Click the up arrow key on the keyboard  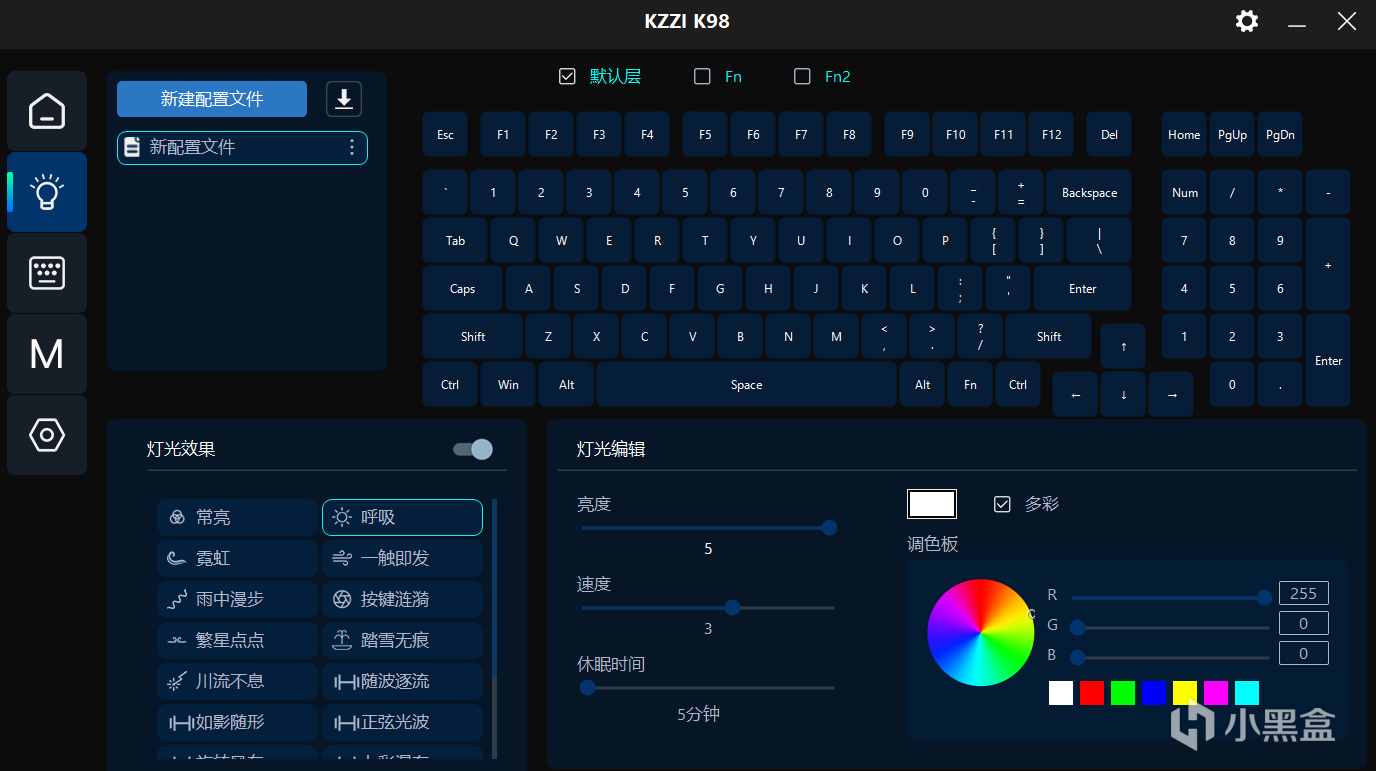[x=1124, y=346]
